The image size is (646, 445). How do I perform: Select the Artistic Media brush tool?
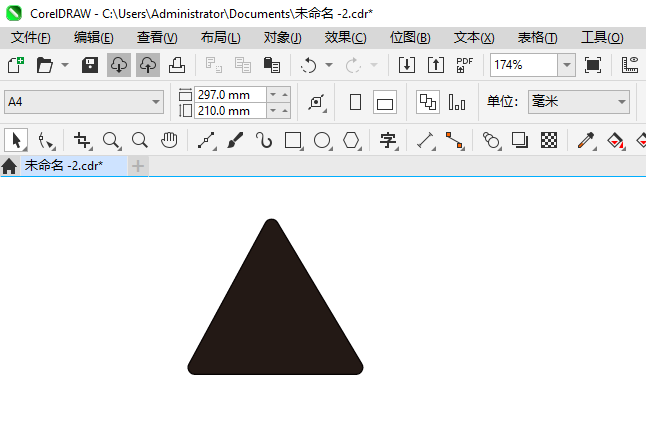pos(235,141)
